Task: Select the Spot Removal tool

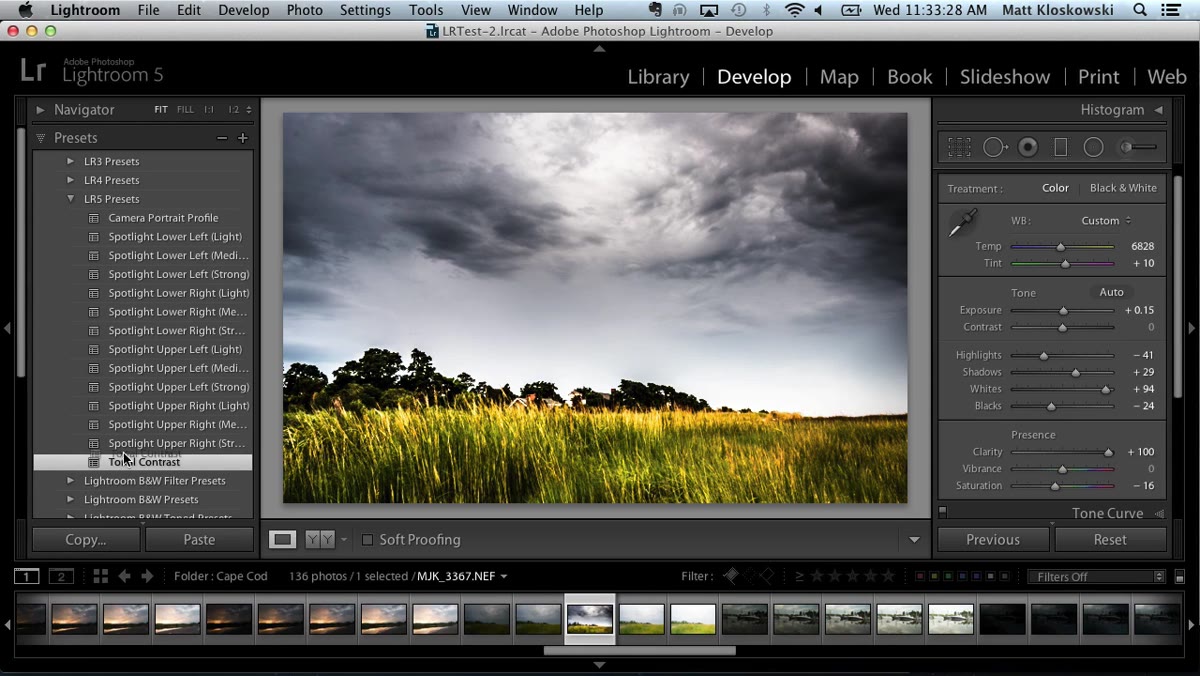Action: [995, 147]
